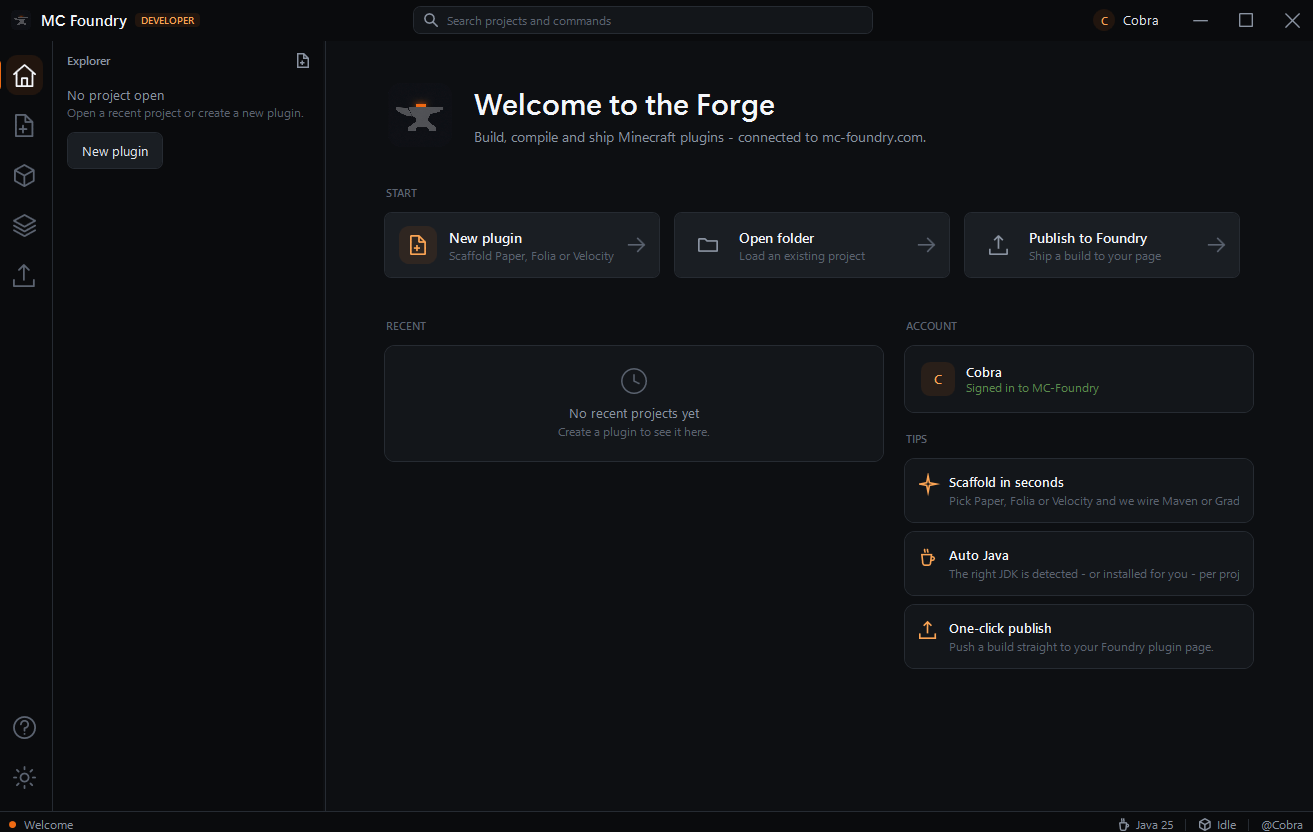Open the One-click publish tip card
This screenshot has height=832, width=1313.
pos(1079,636)
